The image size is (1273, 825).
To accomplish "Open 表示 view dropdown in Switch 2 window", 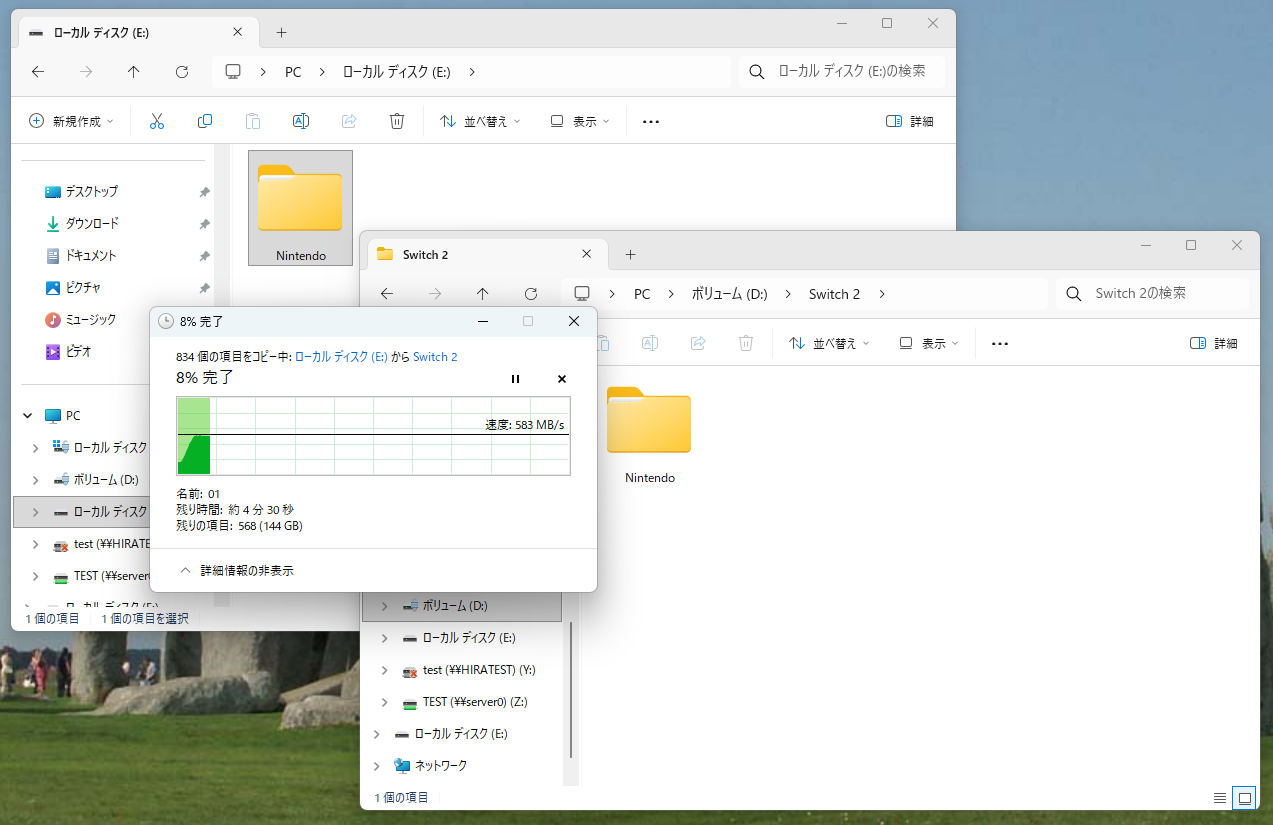I will tap(929, 343).
